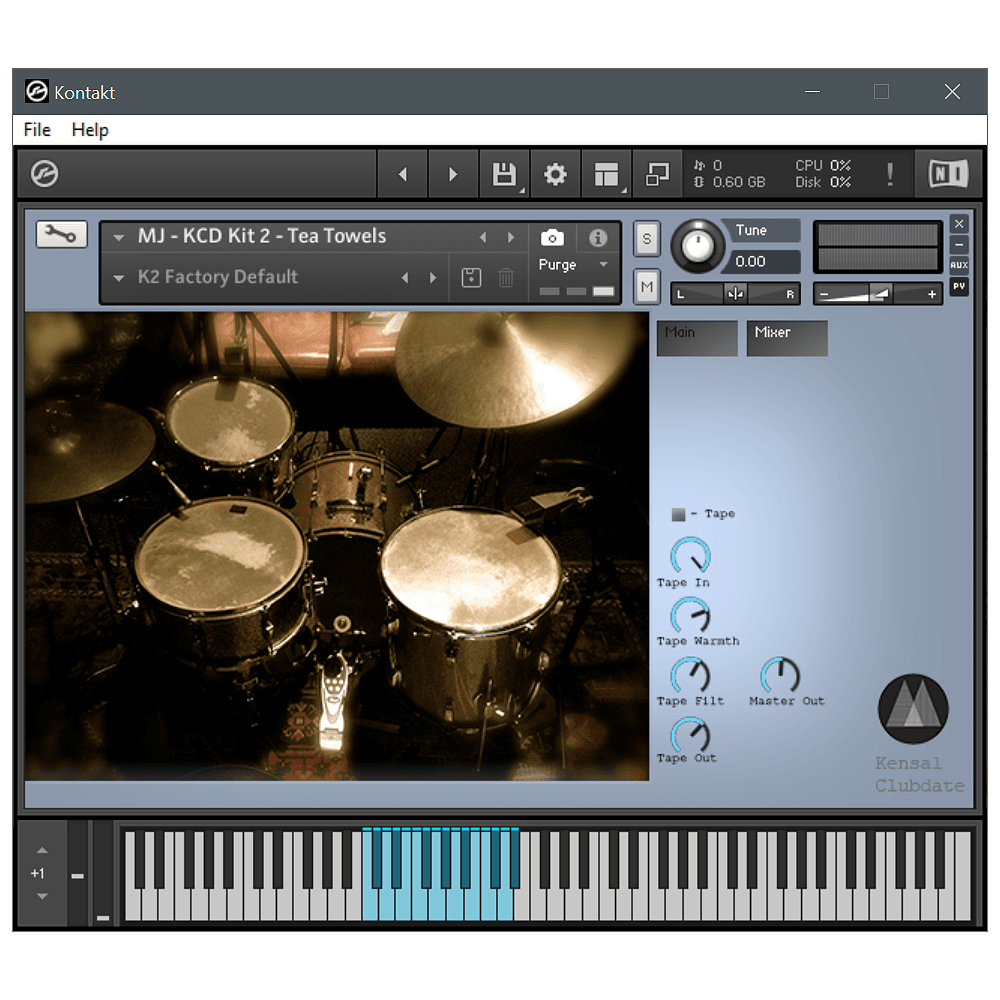
Task: Click the Master Out knob
Action: (780, 676)
